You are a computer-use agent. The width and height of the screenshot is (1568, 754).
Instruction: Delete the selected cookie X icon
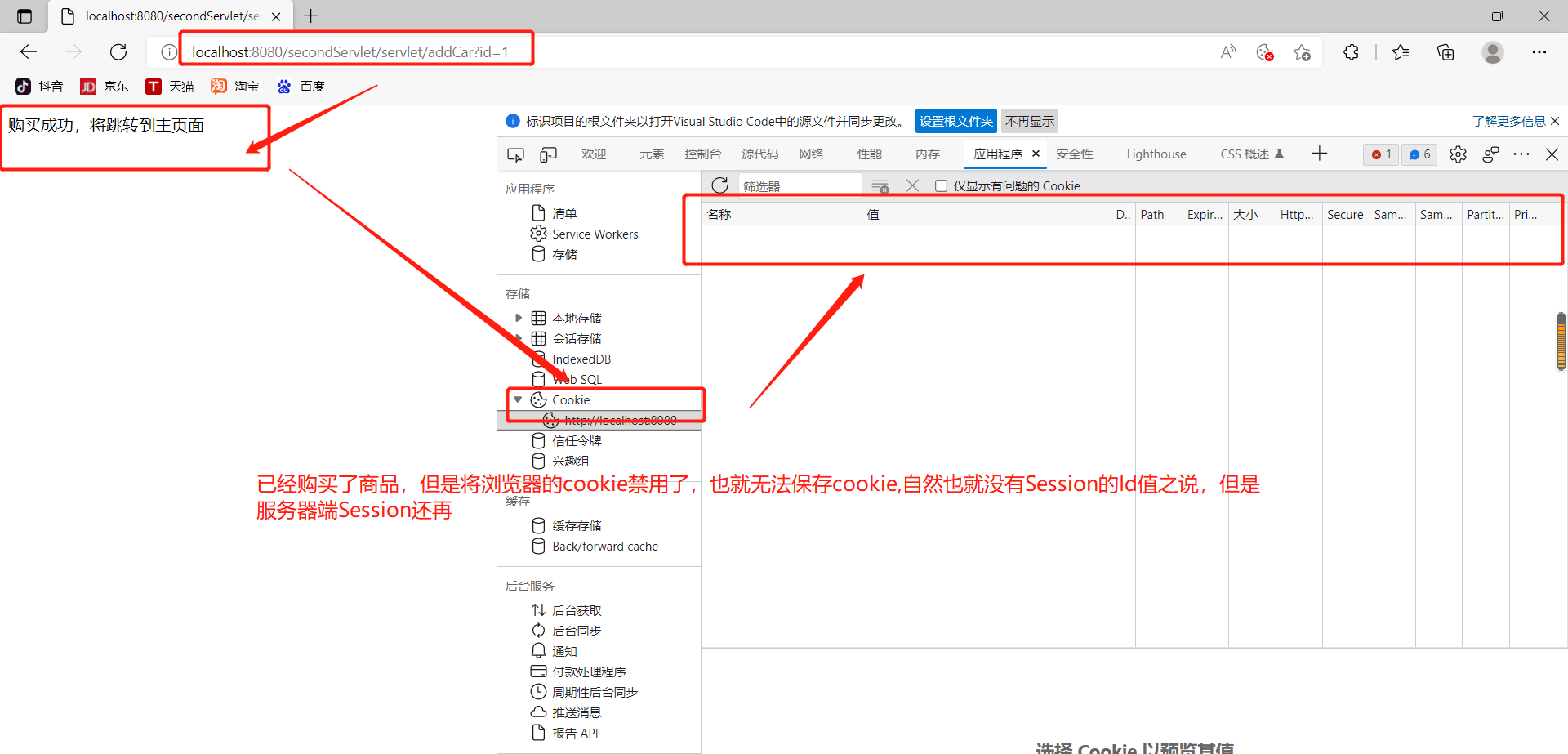point(913,186)
